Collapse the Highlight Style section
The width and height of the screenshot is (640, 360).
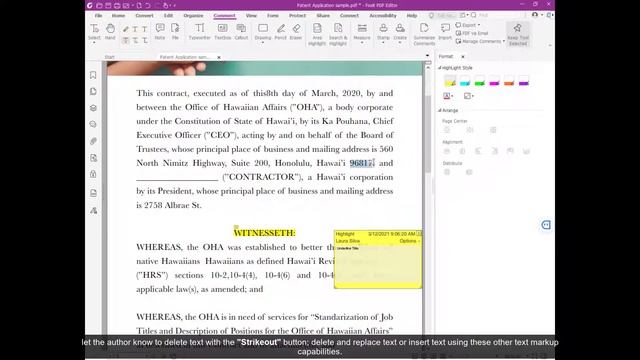(440, 68)
